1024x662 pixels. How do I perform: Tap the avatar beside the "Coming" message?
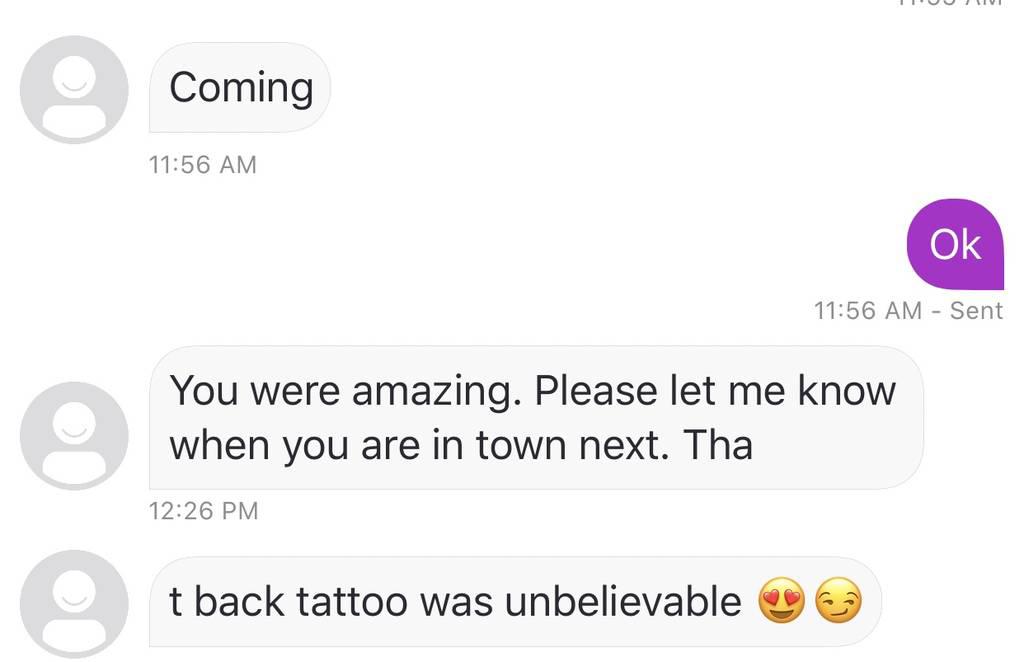point(74,90)
